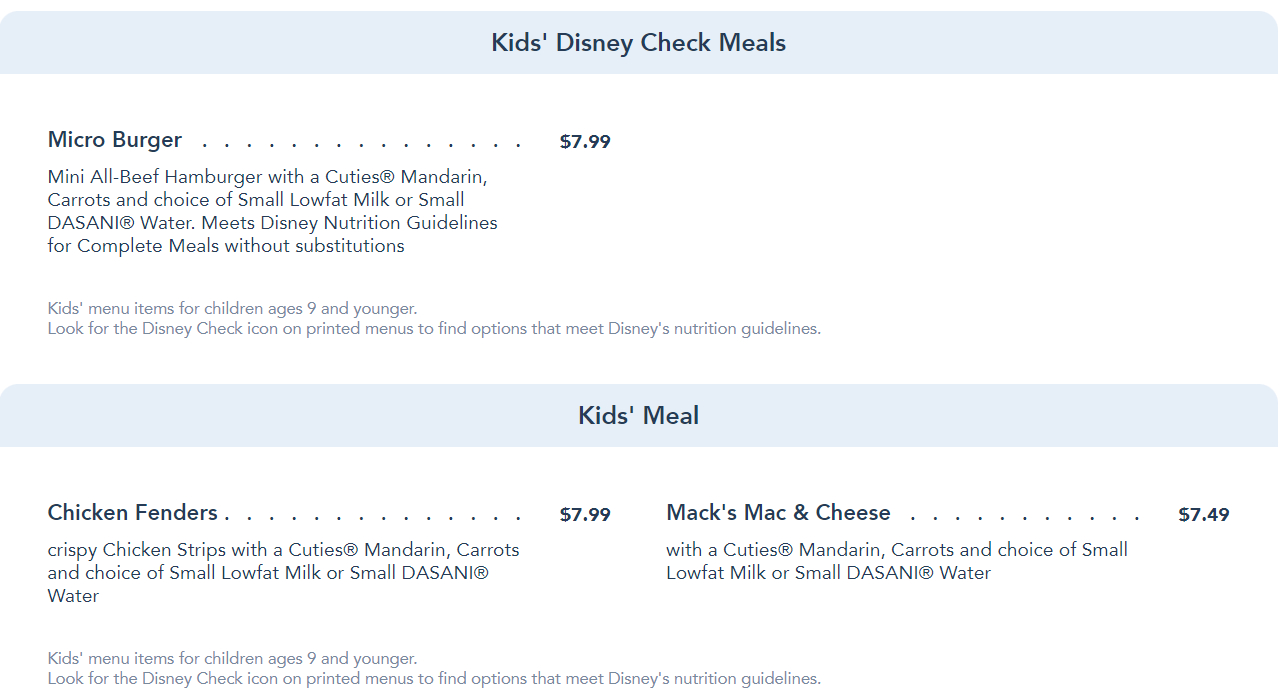Click Disney Check icon note under Micro Burger
The width and height of the screenshot is (1282, 696).
tap(434, 328)
